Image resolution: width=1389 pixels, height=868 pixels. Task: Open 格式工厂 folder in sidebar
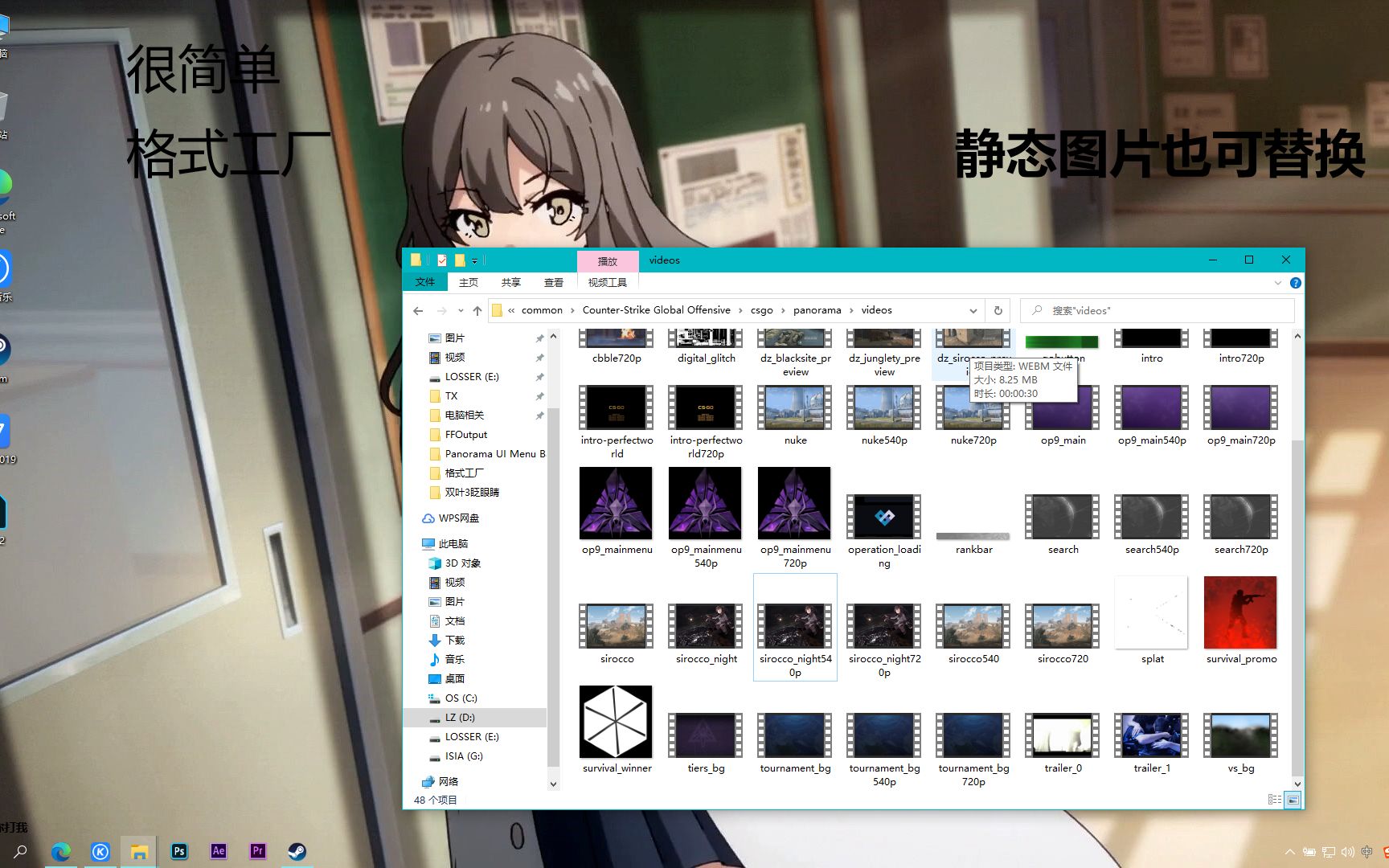coord(465,473)
